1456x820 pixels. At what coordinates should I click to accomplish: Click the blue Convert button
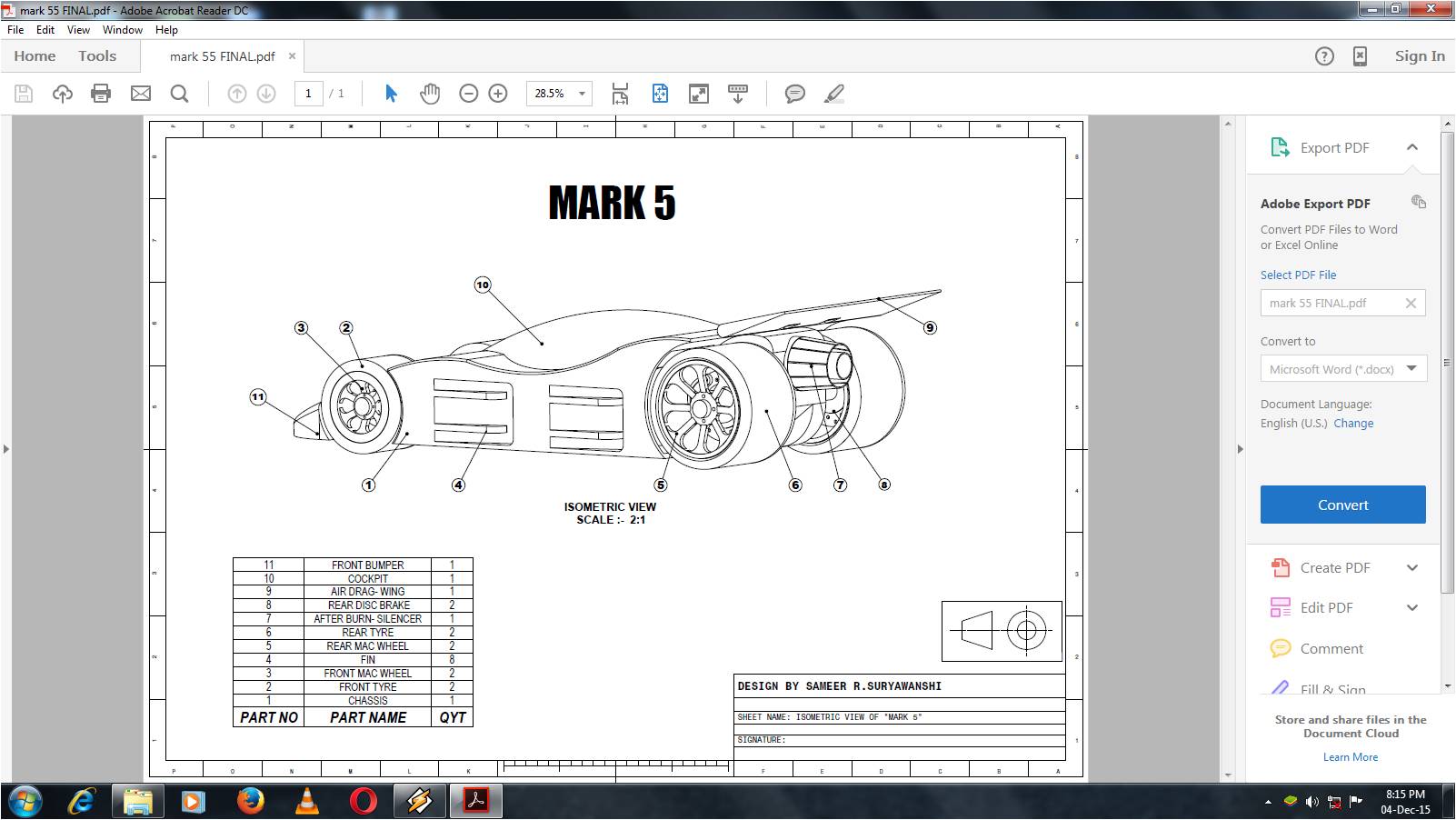coord(1342,505)
